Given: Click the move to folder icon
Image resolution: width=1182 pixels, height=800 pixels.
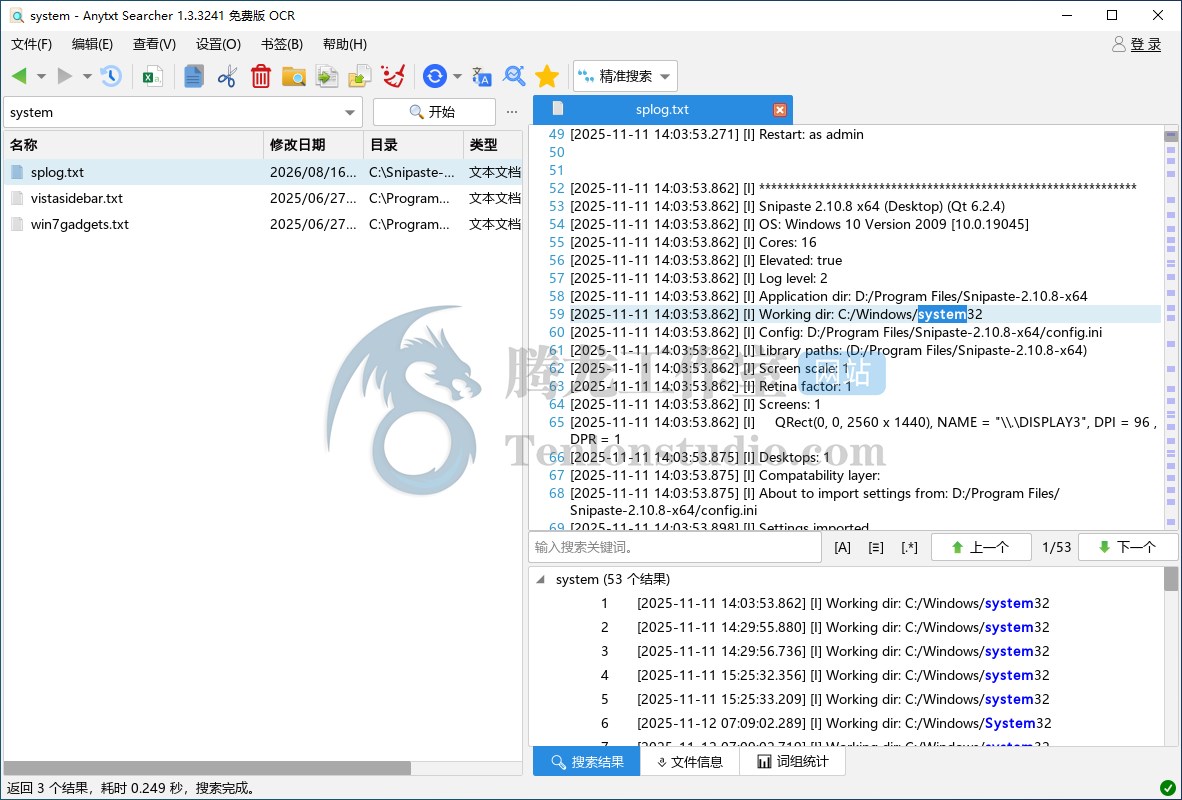Looking at the screenshot, I should 360,76.
